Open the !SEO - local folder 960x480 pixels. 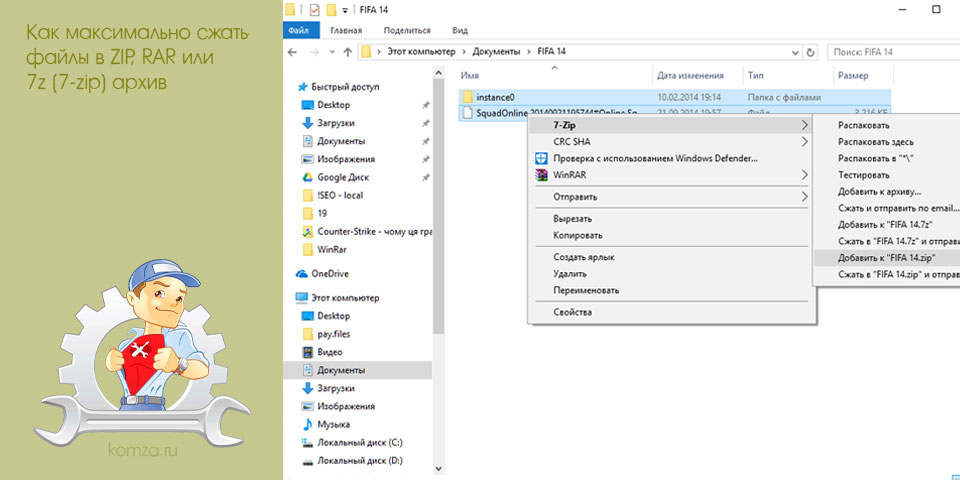[342, 195]
